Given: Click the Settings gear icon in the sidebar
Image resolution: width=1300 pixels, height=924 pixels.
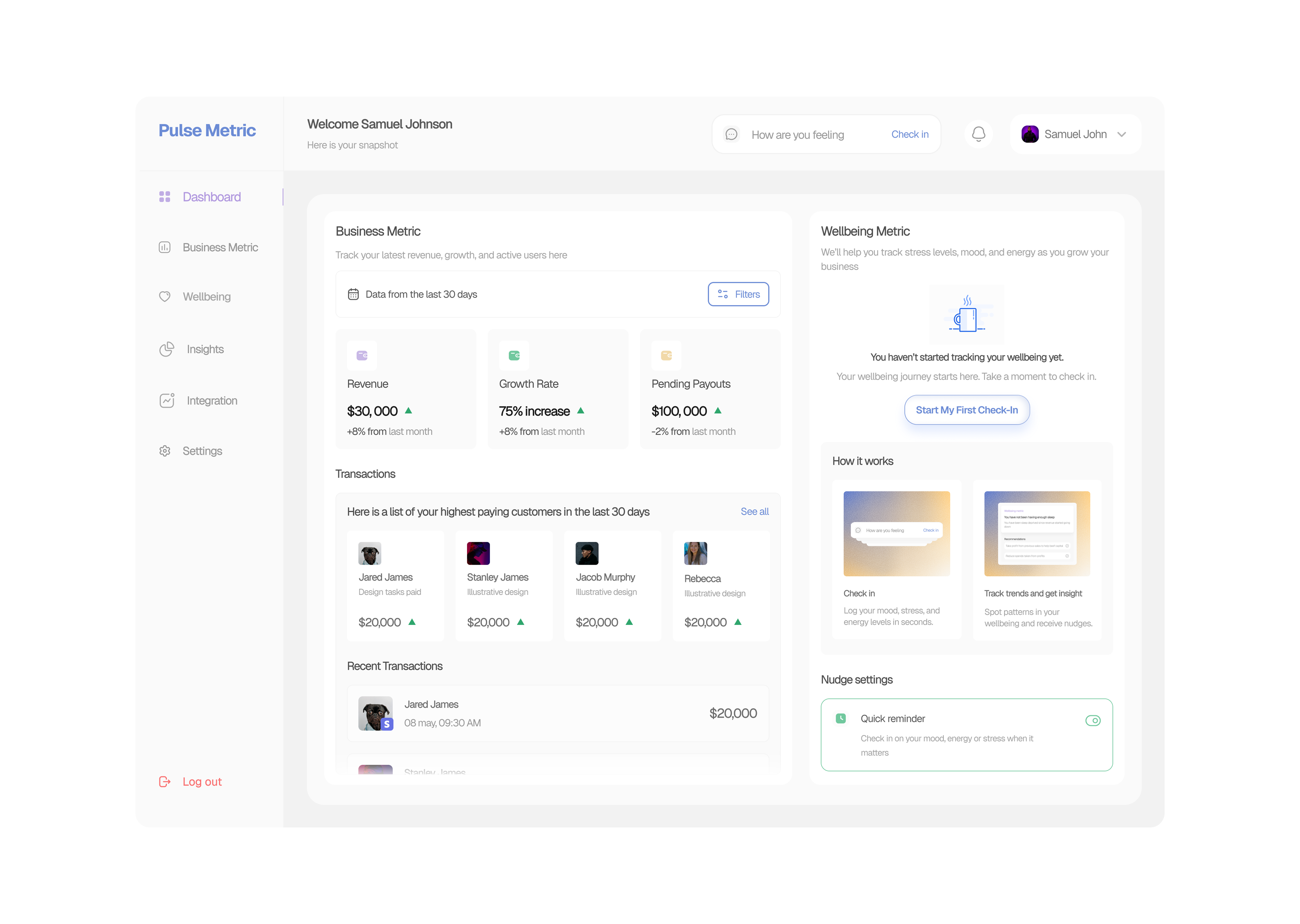Looking at the screenshot, I should [165, 451].
